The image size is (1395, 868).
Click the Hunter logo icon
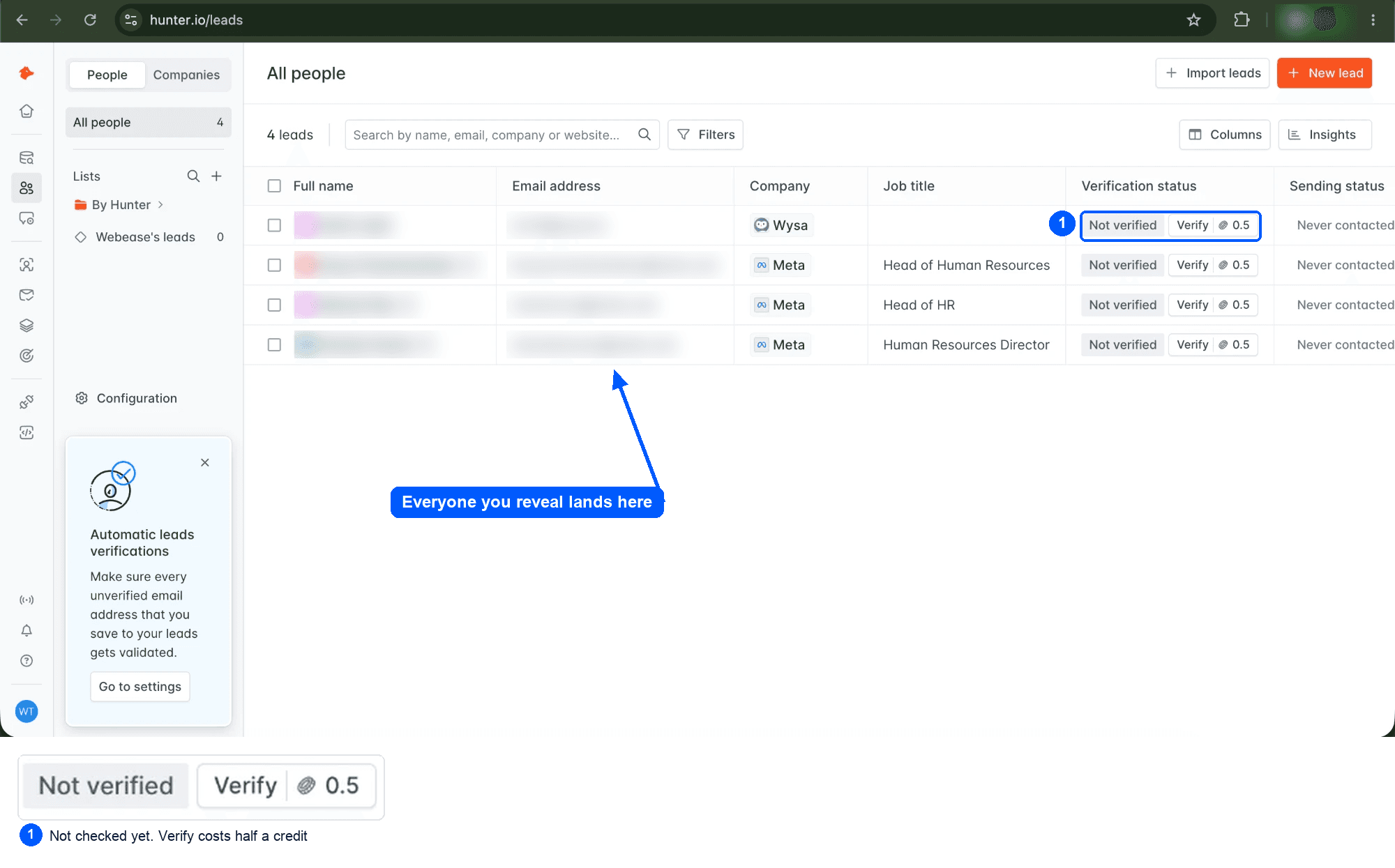27,73
